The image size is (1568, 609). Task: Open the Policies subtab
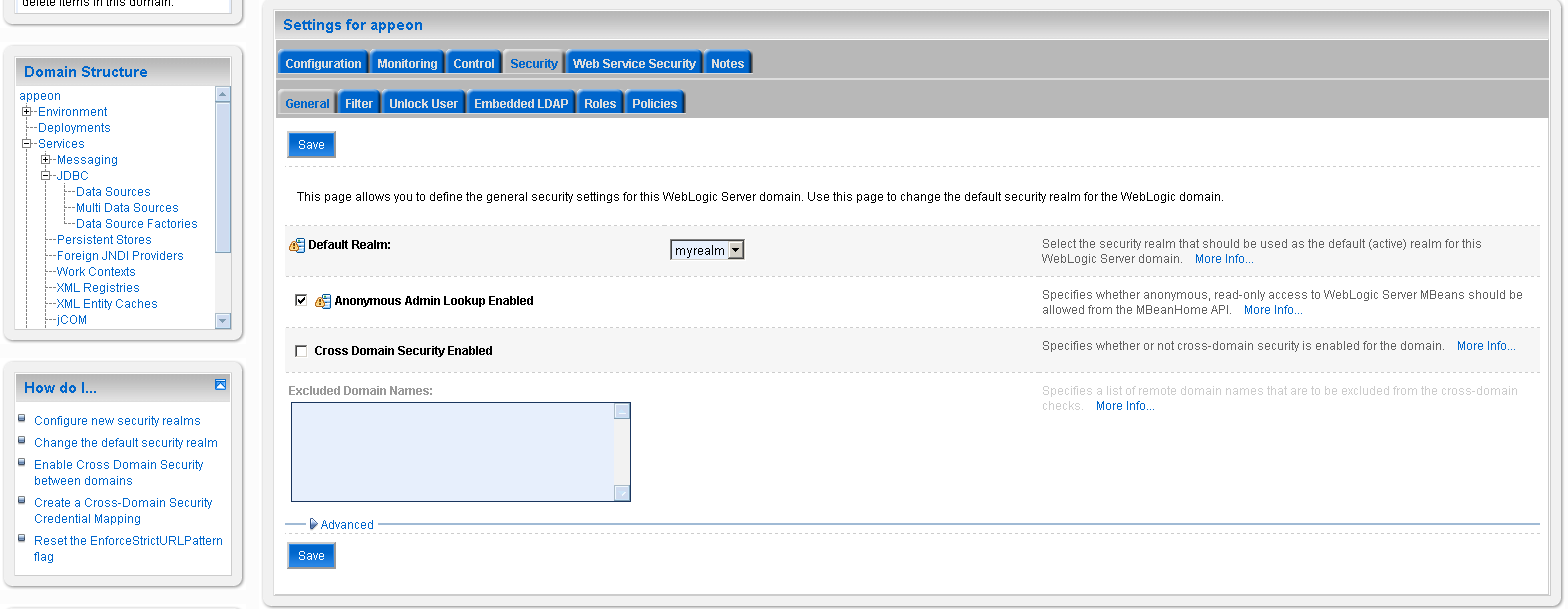click(655, 103)
